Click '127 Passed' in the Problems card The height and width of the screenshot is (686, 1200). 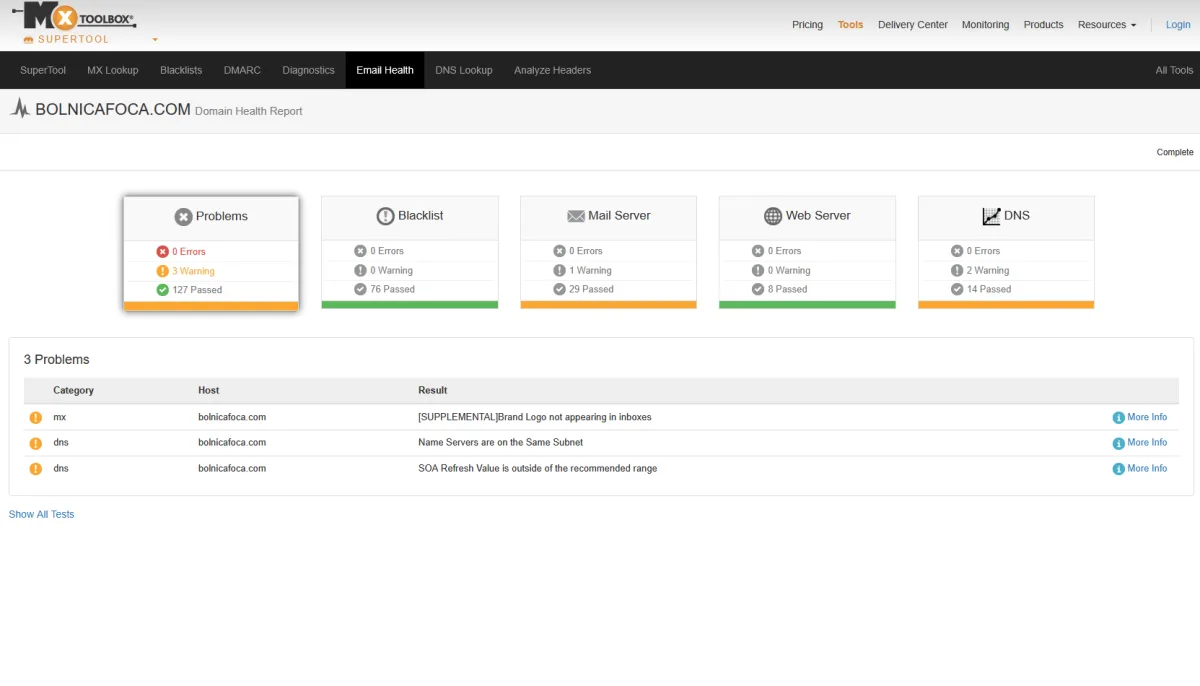click(197, 290)
